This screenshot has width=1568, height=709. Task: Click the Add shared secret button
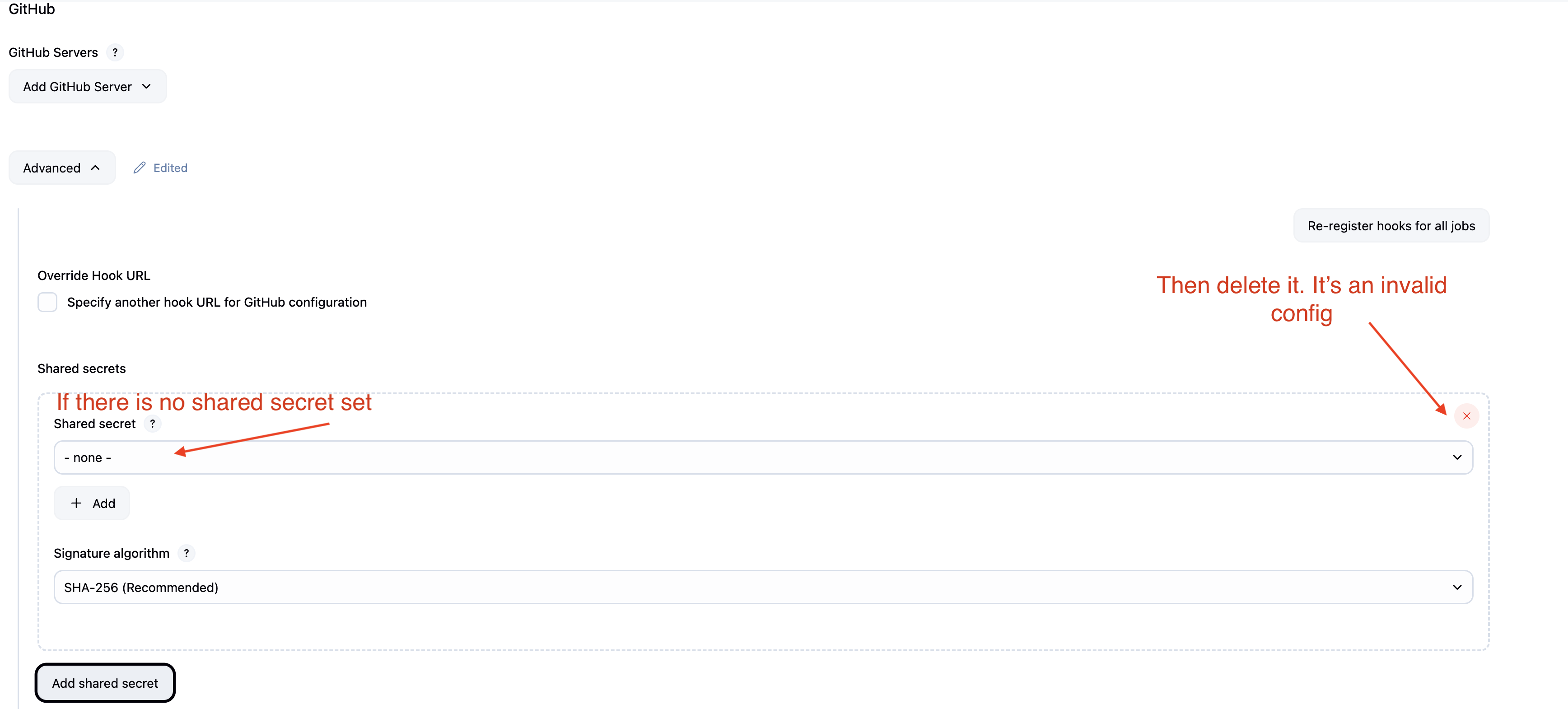(x=105, y=683)
